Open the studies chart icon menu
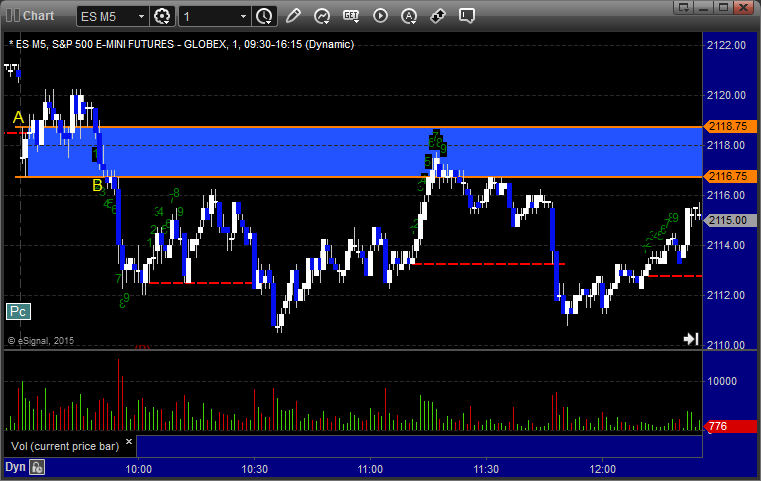The width and height of the screenshot is (761, 481). coord(322,16)
